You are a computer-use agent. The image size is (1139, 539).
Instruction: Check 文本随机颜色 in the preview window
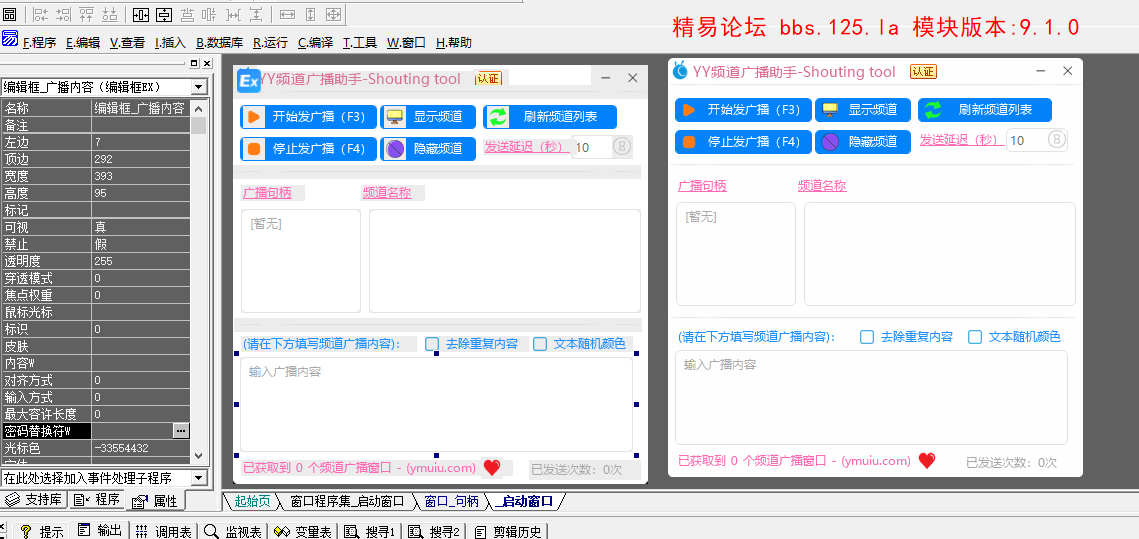[975, 336]
